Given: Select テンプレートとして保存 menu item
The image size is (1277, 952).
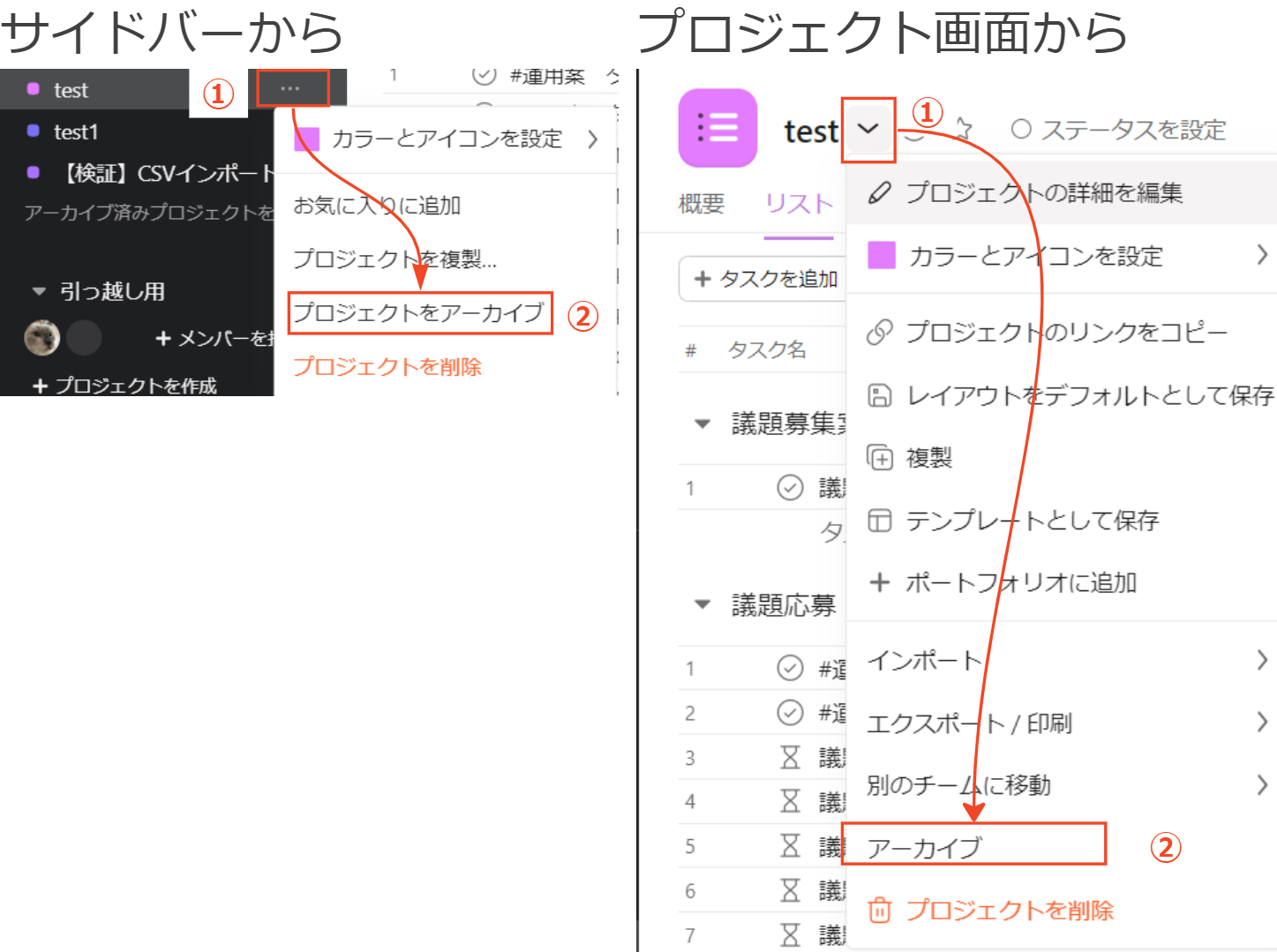Looking at the screenshot, I should pos(1062,521).
